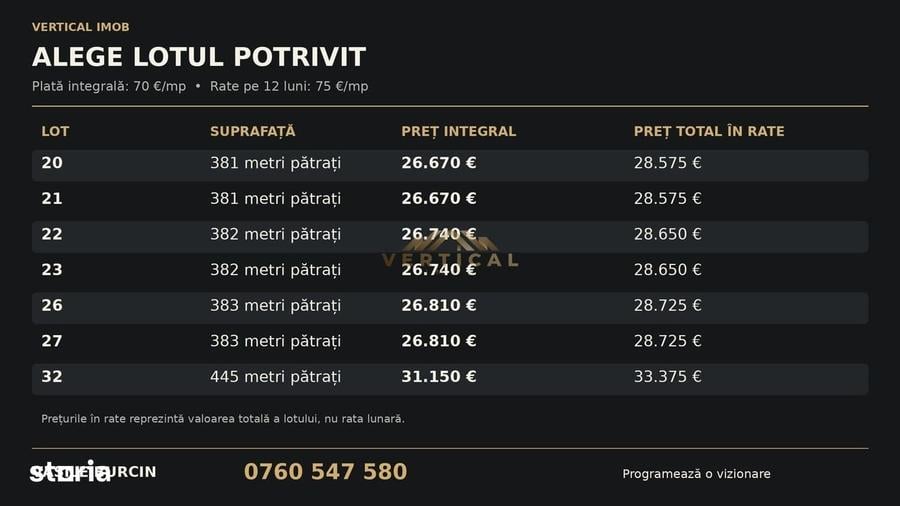This screenshot has height=506, width=900.
Task: Click the PREȚ INTEGRAL column header
Action: coord(459,131)
